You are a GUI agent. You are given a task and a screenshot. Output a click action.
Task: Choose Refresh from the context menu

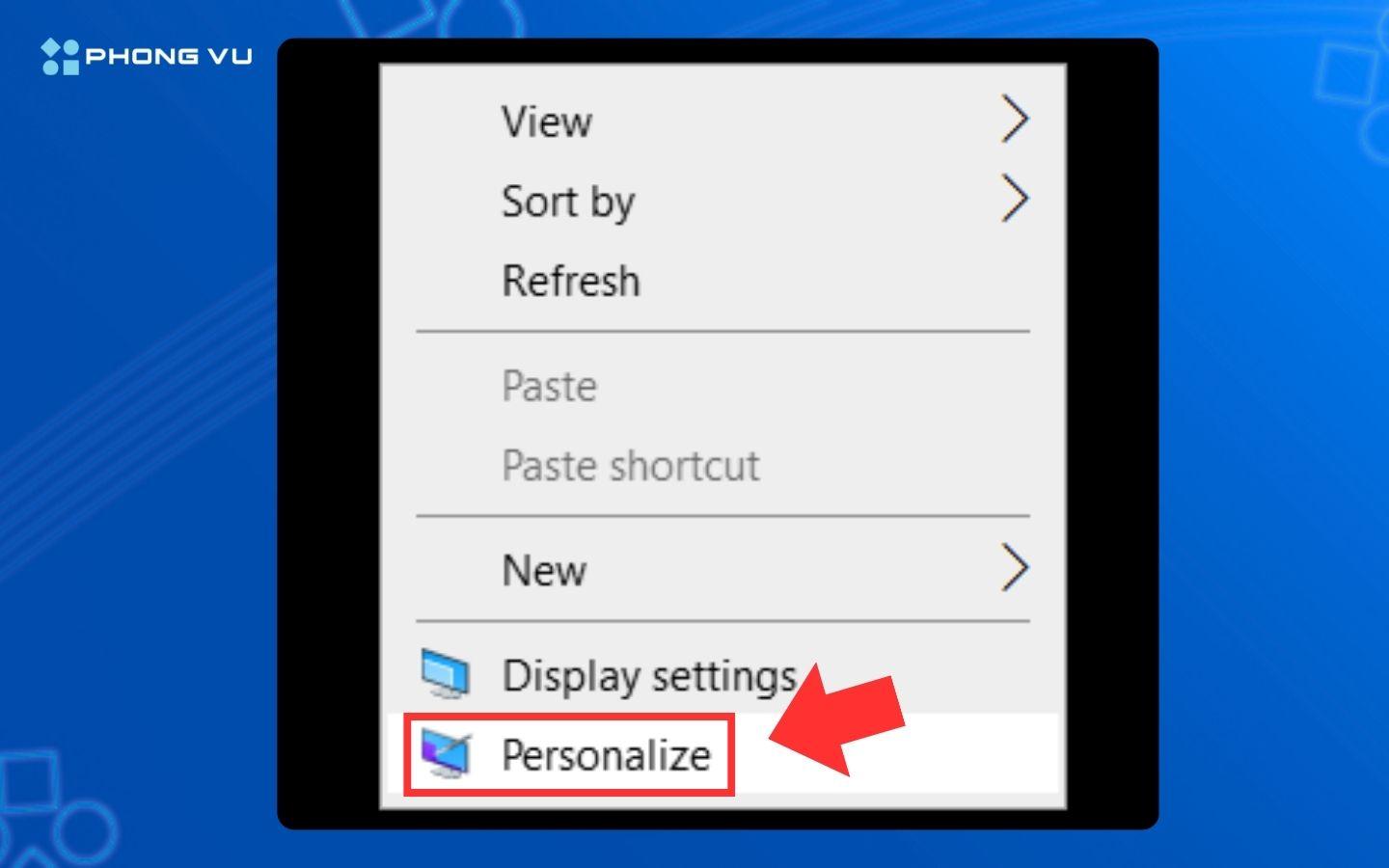[x=723, y=281]
